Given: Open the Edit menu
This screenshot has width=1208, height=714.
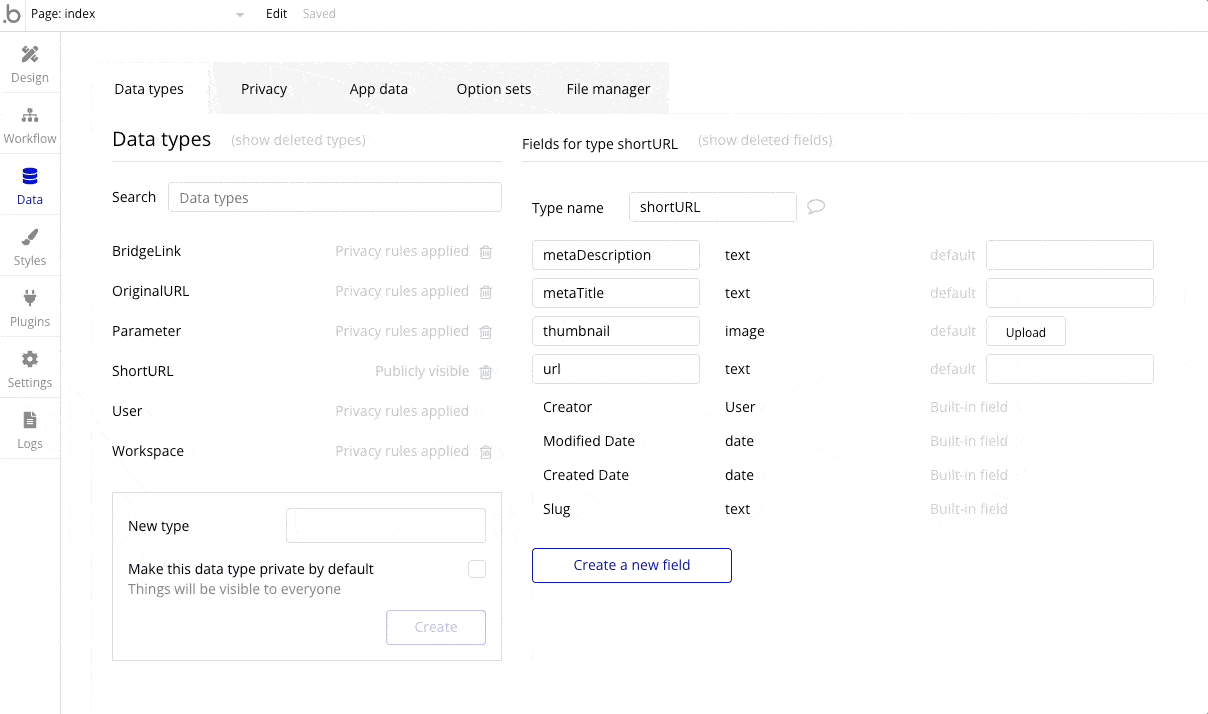Looking at the screenshot, I should click(276, 14).
